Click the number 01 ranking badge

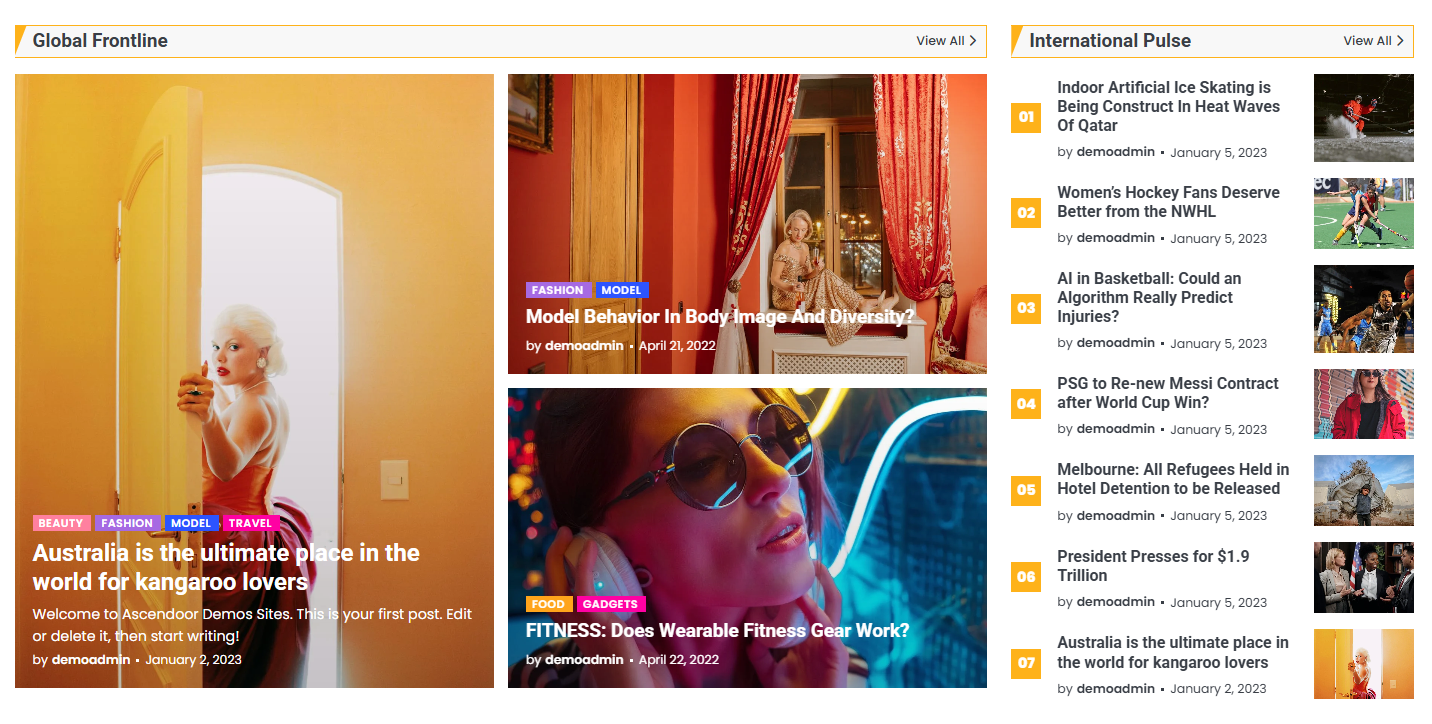tap(1026, 118)
